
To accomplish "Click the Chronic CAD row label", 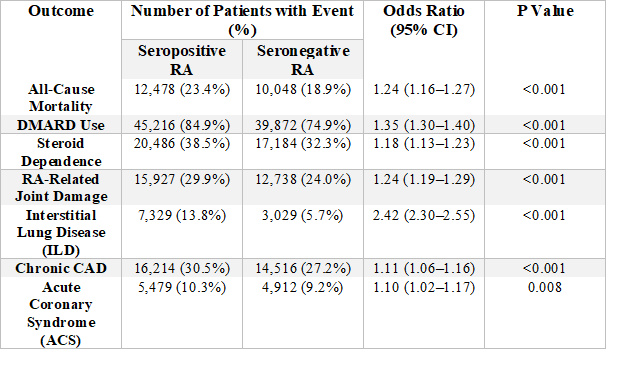I will [x=61, y=268].
